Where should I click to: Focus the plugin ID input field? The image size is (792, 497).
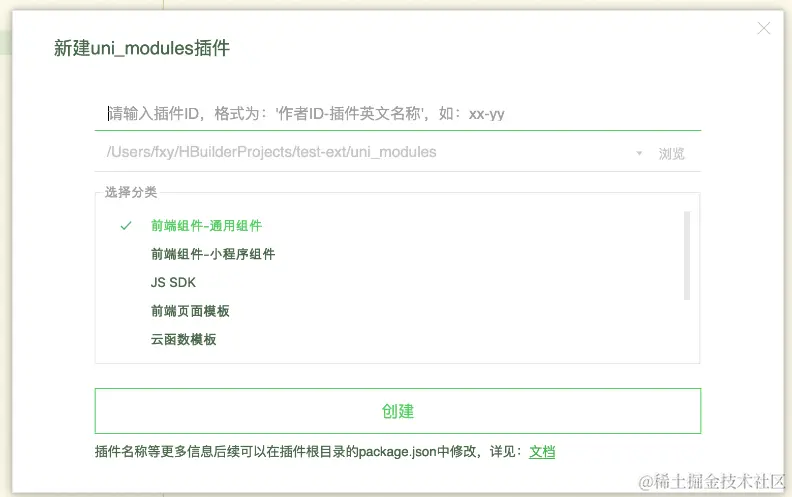click(x=398, y=114)
